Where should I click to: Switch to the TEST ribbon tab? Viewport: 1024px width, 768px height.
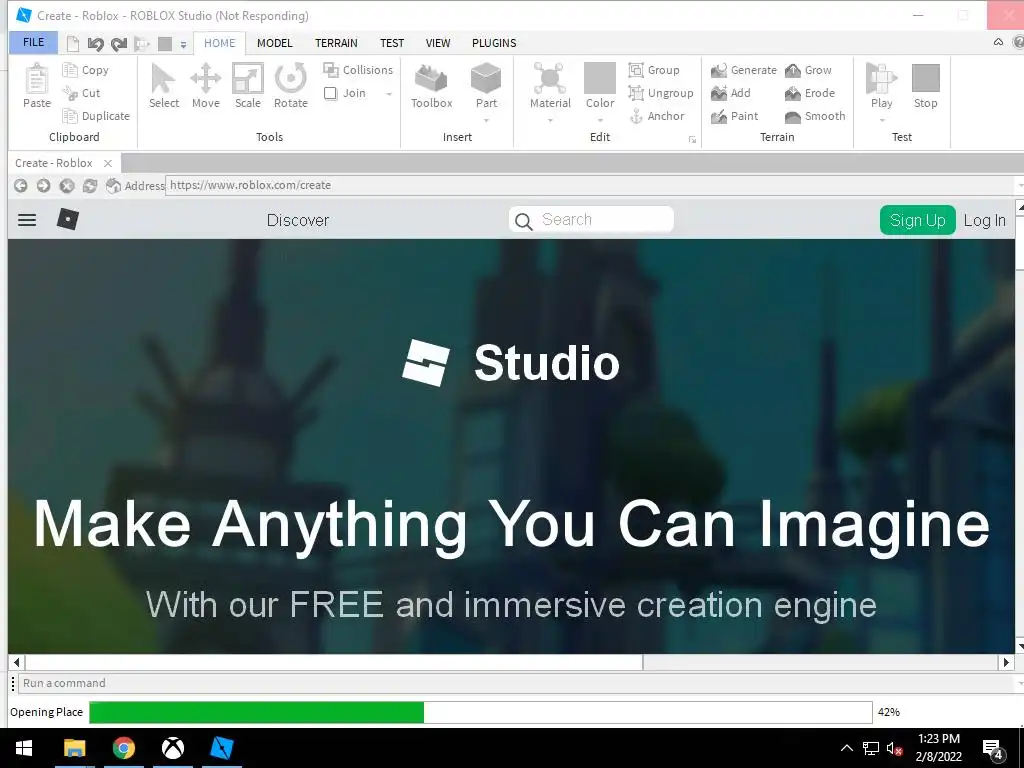coord(392,43)
